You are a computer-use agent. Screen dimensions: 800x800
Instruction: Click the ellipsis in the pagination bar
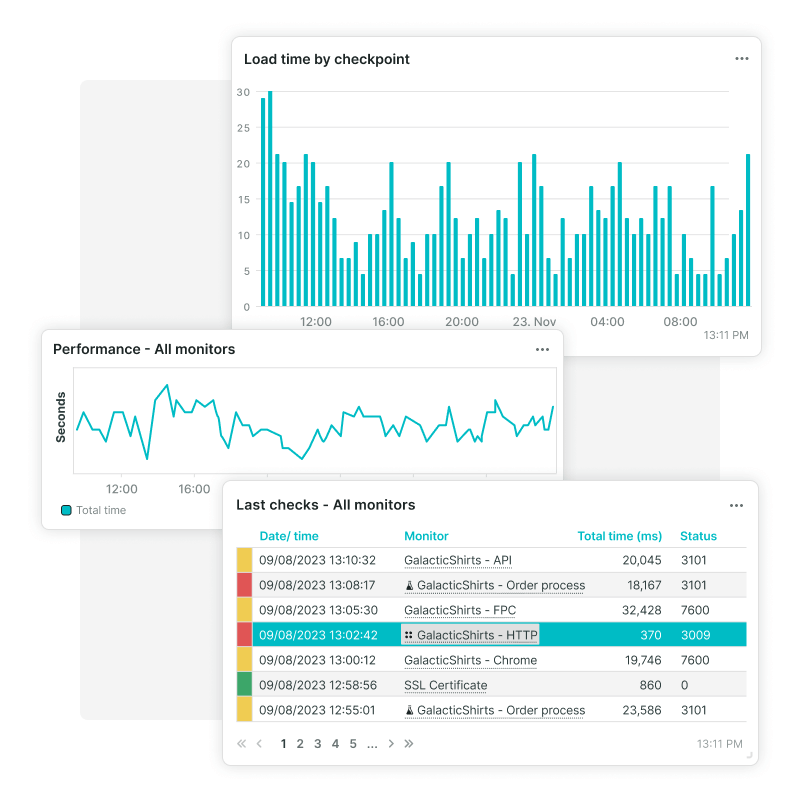coord(372,744)
